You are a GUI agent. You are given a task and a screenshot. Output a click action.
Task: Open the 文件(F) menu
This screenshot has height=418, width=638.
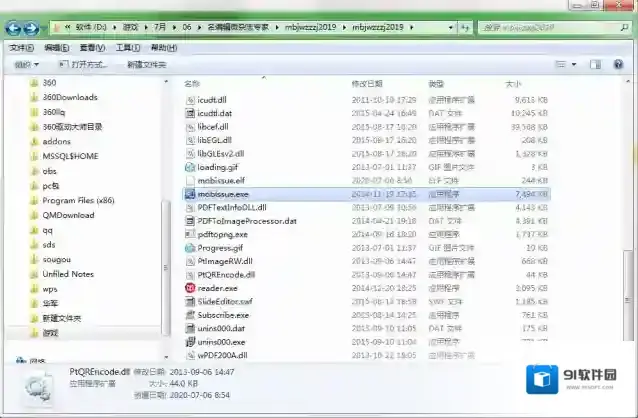pos(22,47)
